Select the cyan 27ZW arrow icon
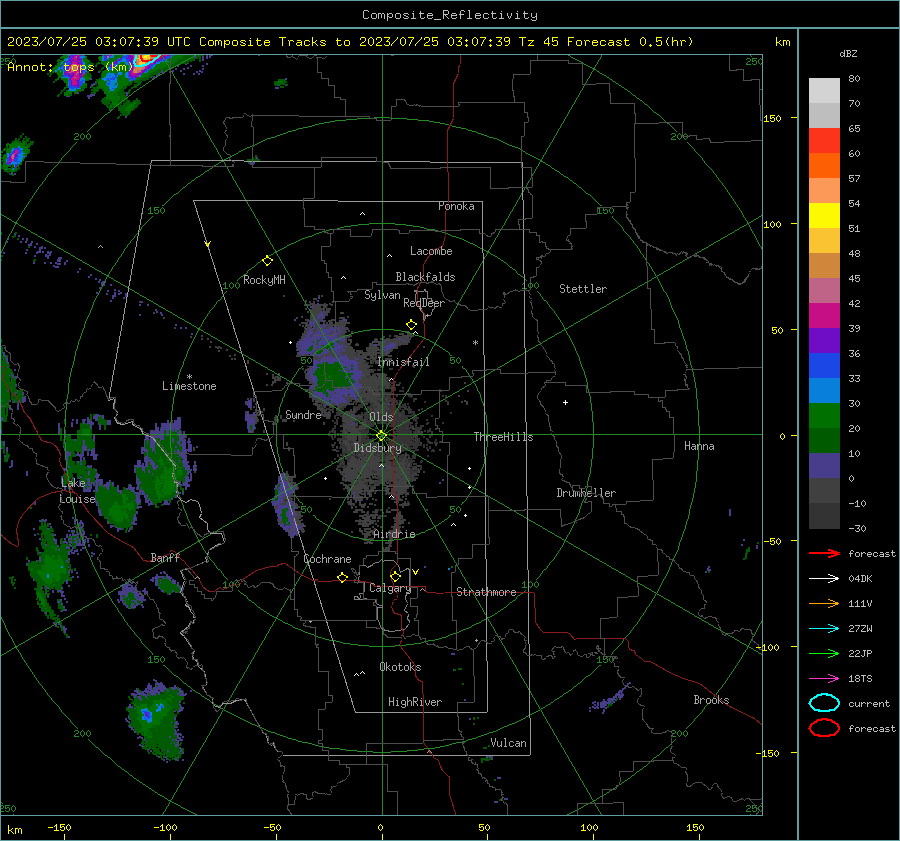Image resolution: width=900 pixels, height=841 pixels. pyautogui.click(x=824, y=629)
